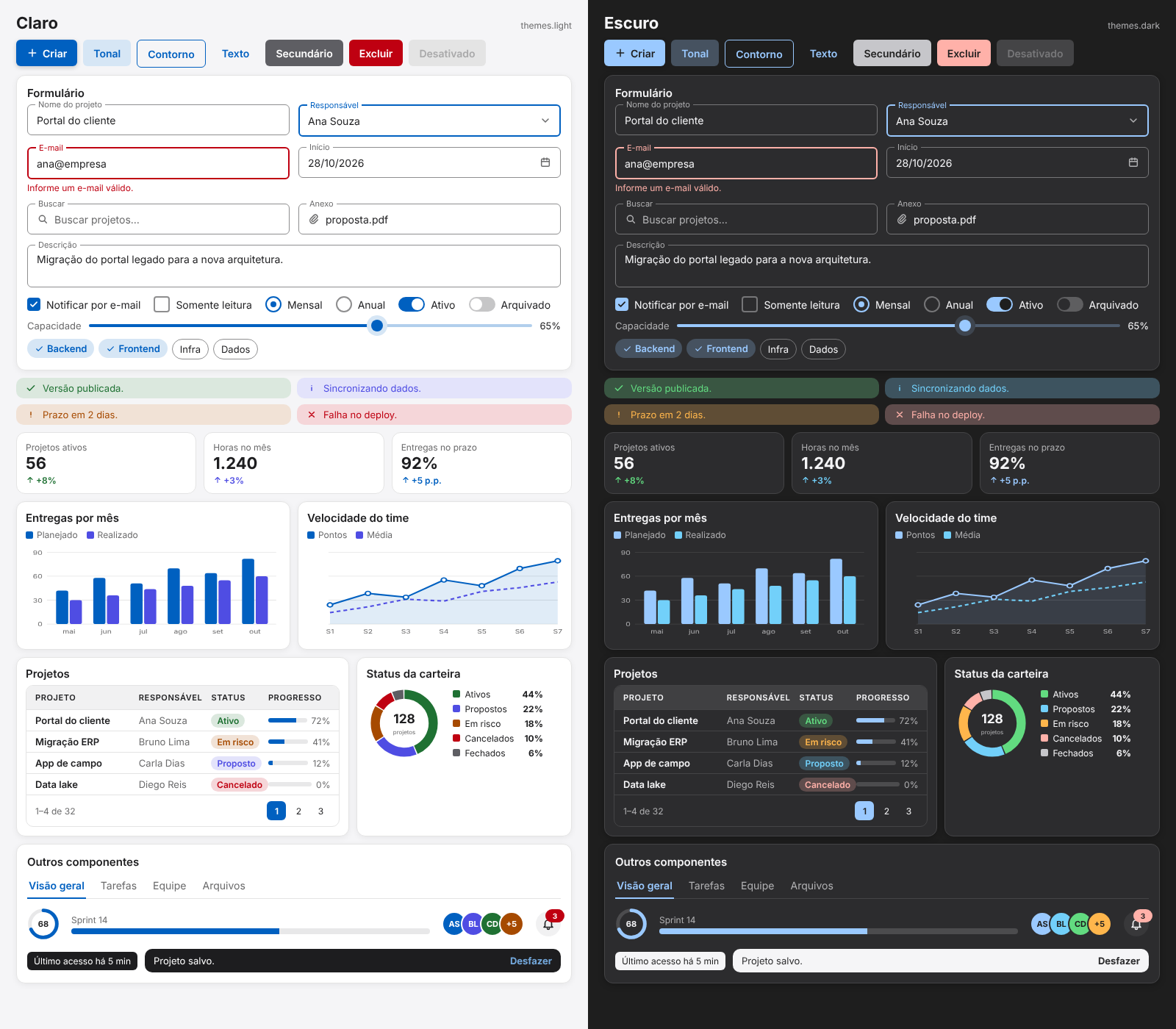The height and width of the screenshot is (1029, 1176).
Task: Toggle 'Ativo' switch in light form
Action: 412,304
